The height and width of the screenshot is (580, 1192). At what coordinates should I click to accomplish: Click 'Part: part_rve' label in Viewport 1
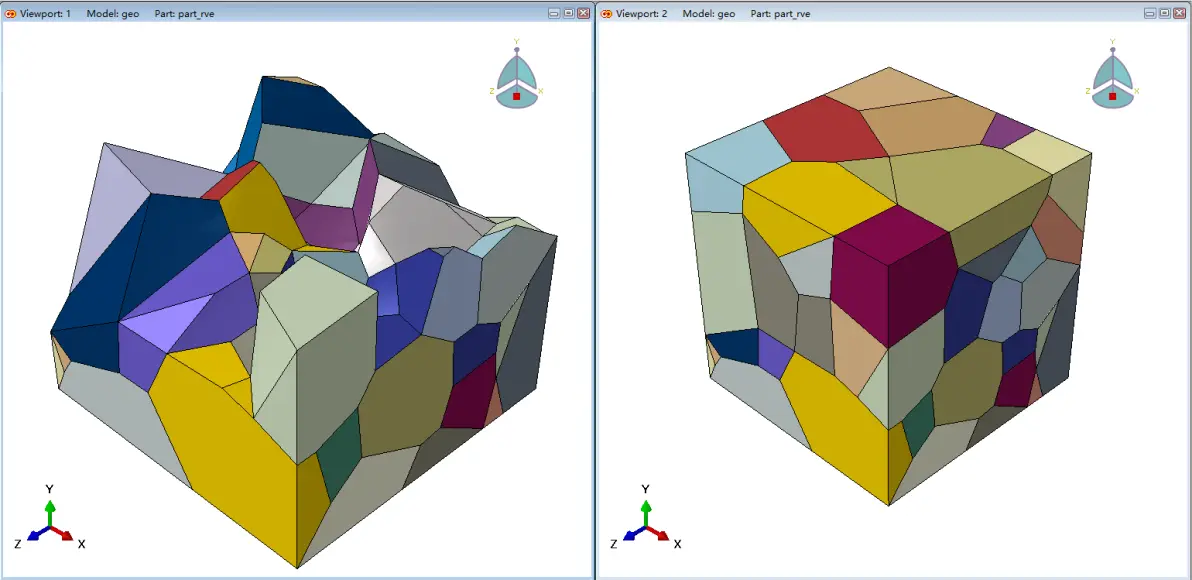click(x=185, y=14)
